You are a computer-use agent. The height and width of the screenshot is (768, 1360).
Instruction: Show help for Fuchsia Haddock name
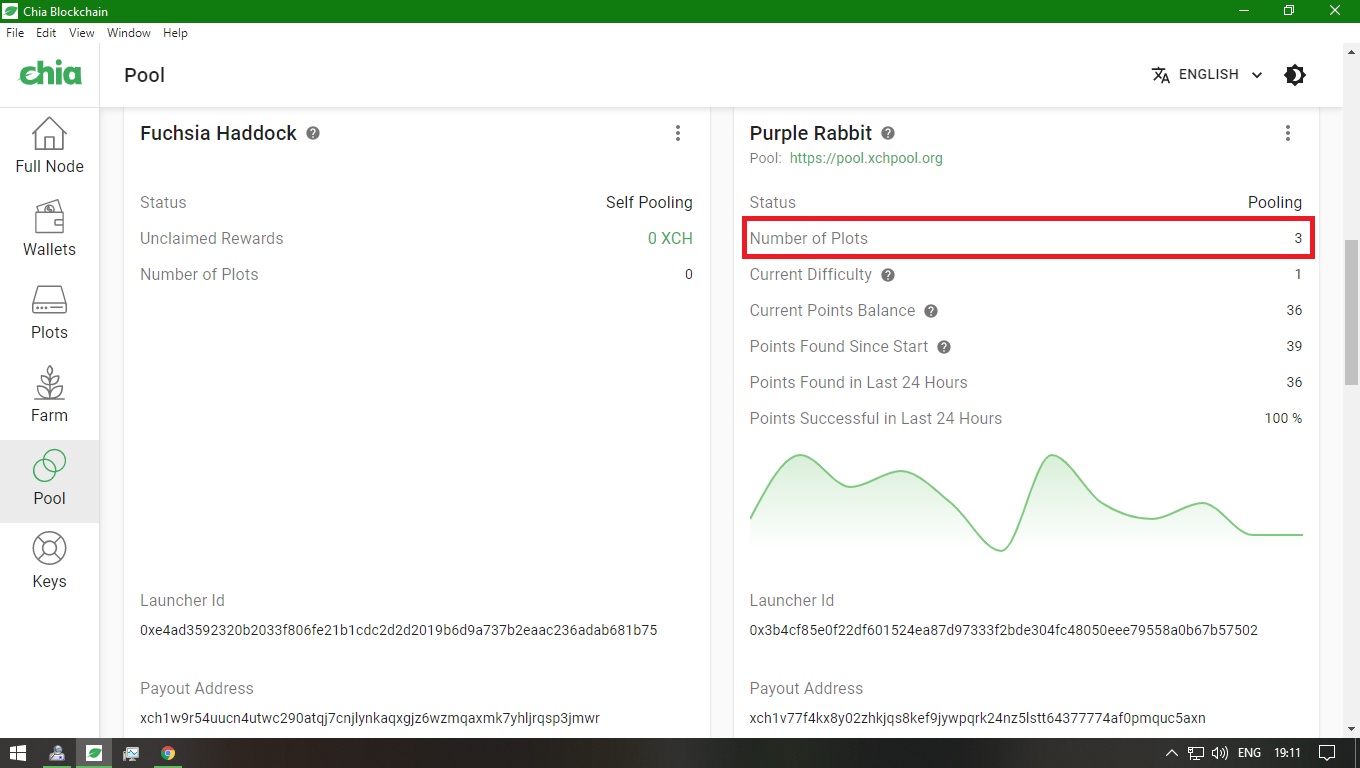(313, 133)
